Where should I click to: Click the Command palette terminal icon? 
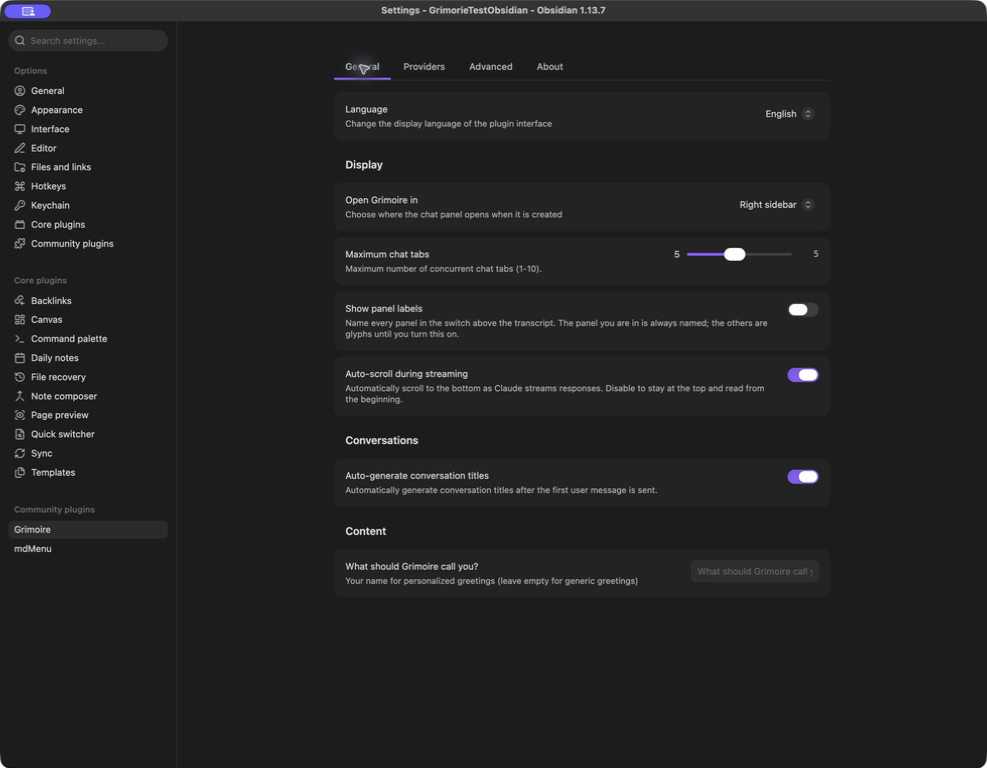[20, 339]
